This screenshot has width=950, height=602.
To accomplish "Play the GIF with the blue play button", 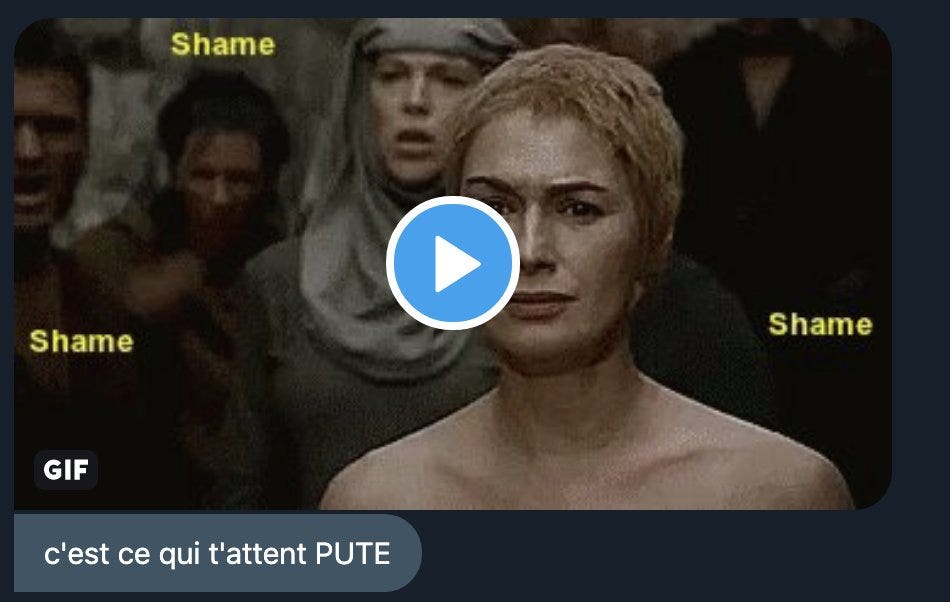I will 453,263.
